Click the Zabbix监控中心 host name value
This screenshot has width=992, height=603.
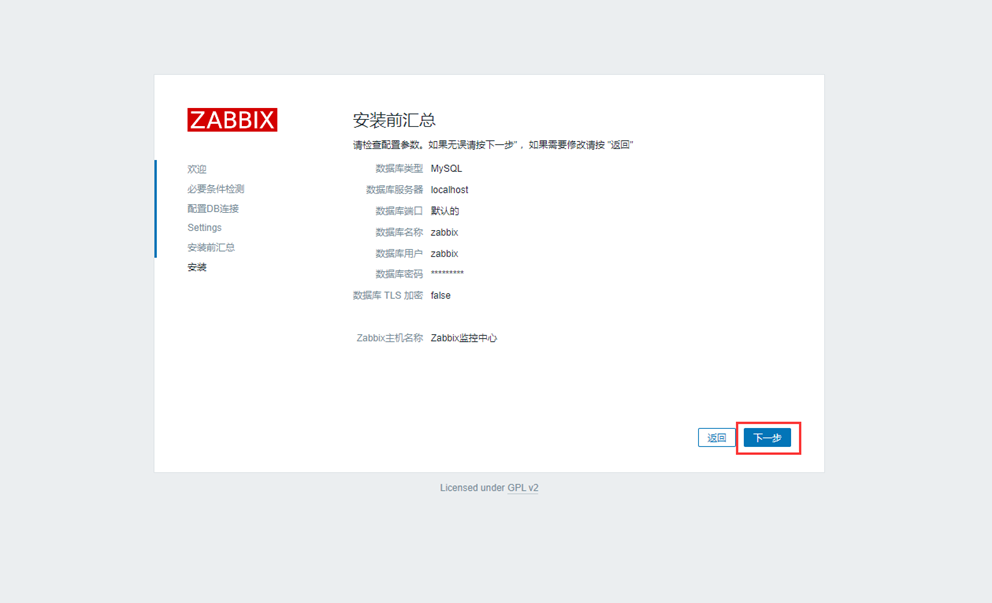pyautogui.click(x=464, y=338)
